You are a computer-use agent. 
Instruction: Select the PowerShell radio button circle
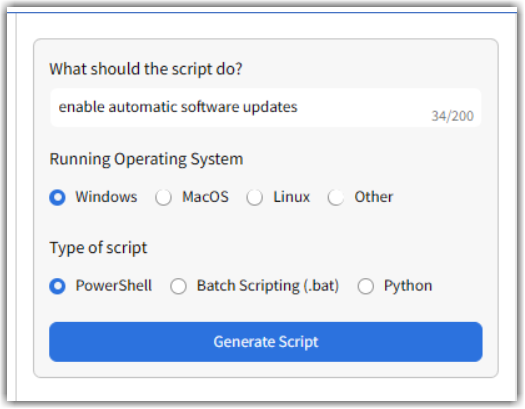(57, 287)
